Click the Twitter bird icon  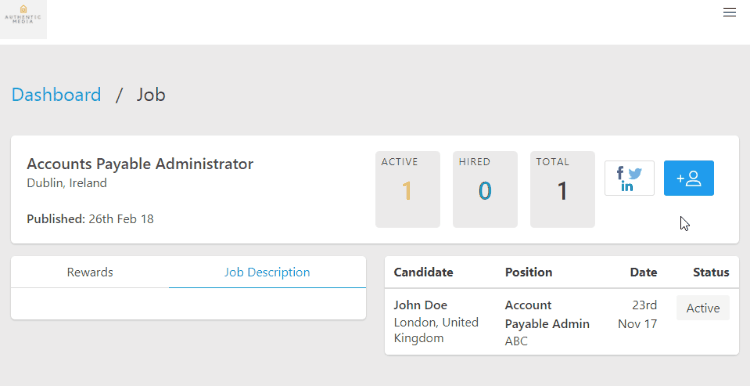635,173
